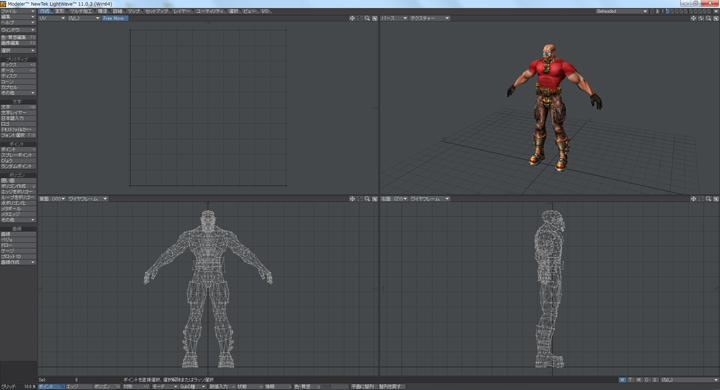
Task: Open the ヘルプ menu dropdown
Action: (x=18, y=22)
